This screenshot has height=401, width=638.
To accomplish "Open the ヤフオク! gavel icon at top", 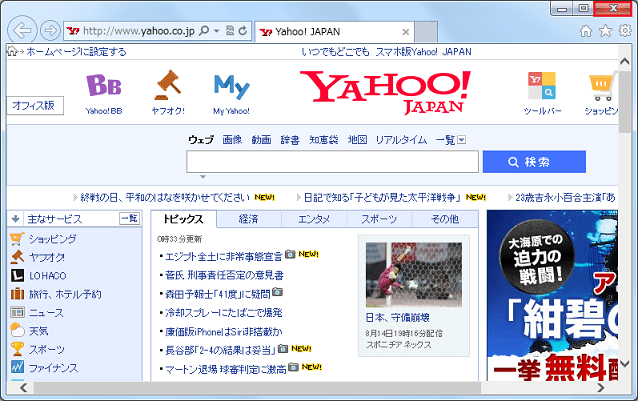I will click(168, 85).
